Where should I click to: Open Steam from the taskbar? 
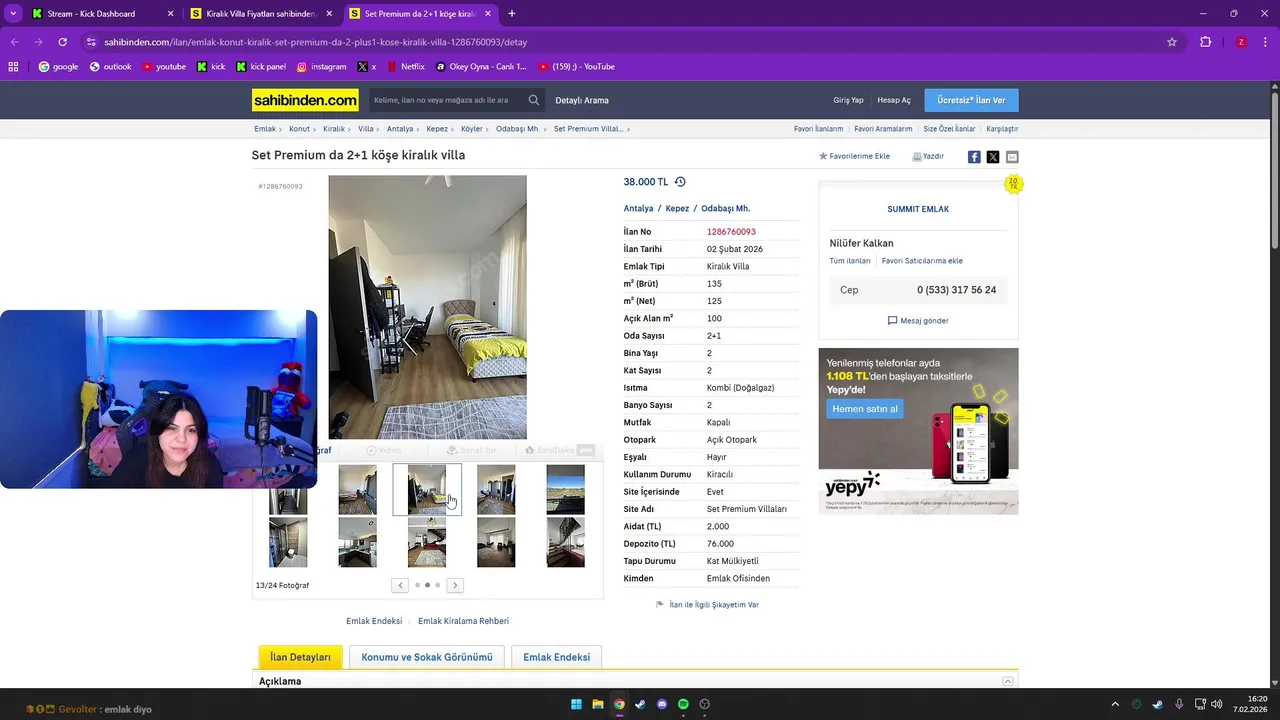click(x=641, y=705)
